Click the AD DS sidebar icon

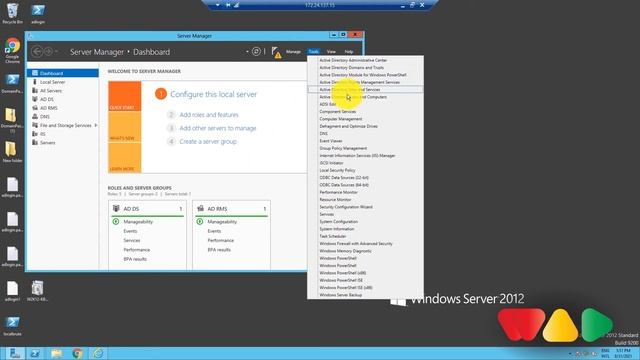pos(35,99)
